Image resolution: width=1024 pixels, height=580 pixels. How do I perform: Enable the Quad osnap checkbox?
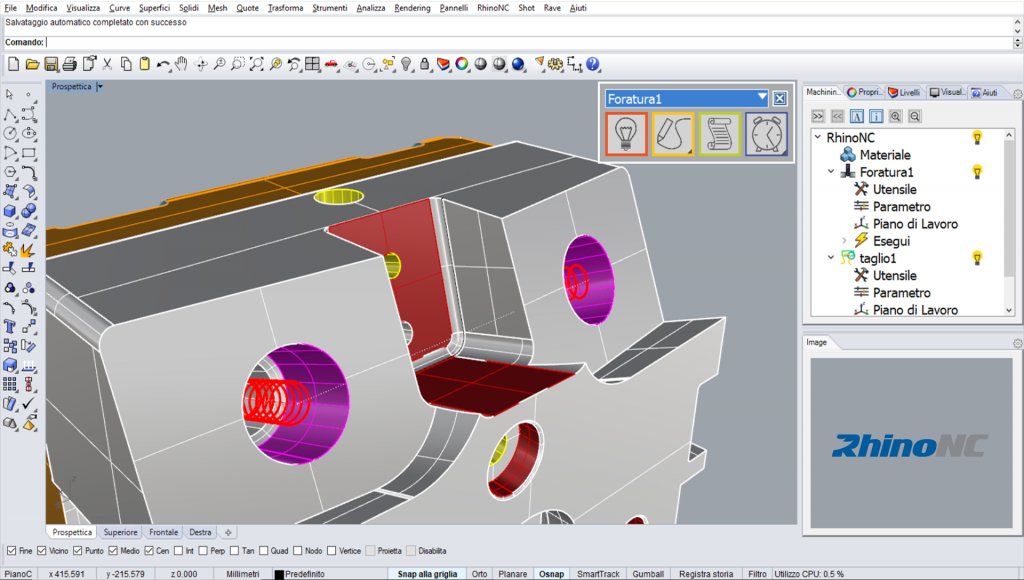(x=264, y=551)
